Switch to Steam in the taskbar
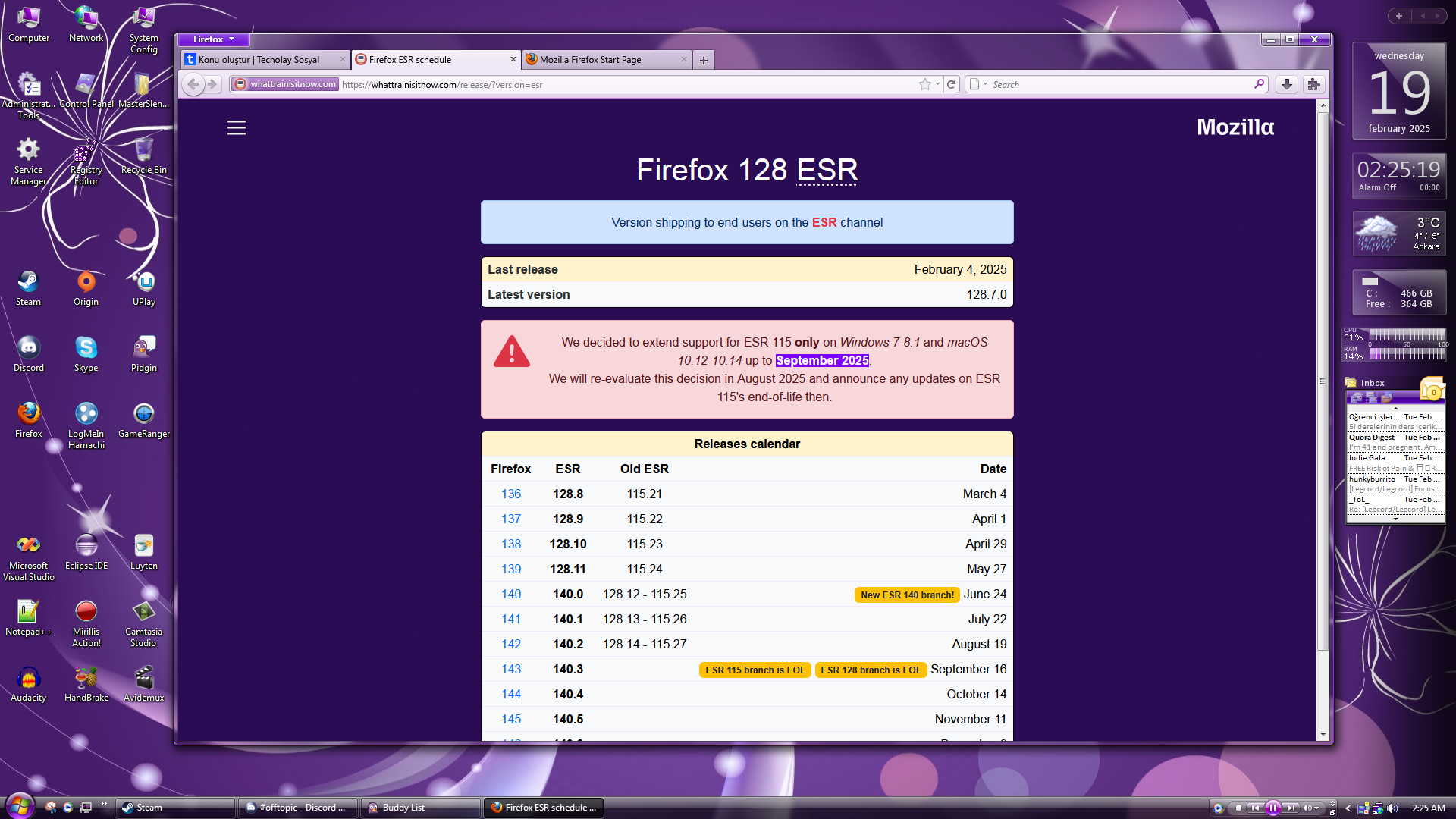 click(175, 808)
